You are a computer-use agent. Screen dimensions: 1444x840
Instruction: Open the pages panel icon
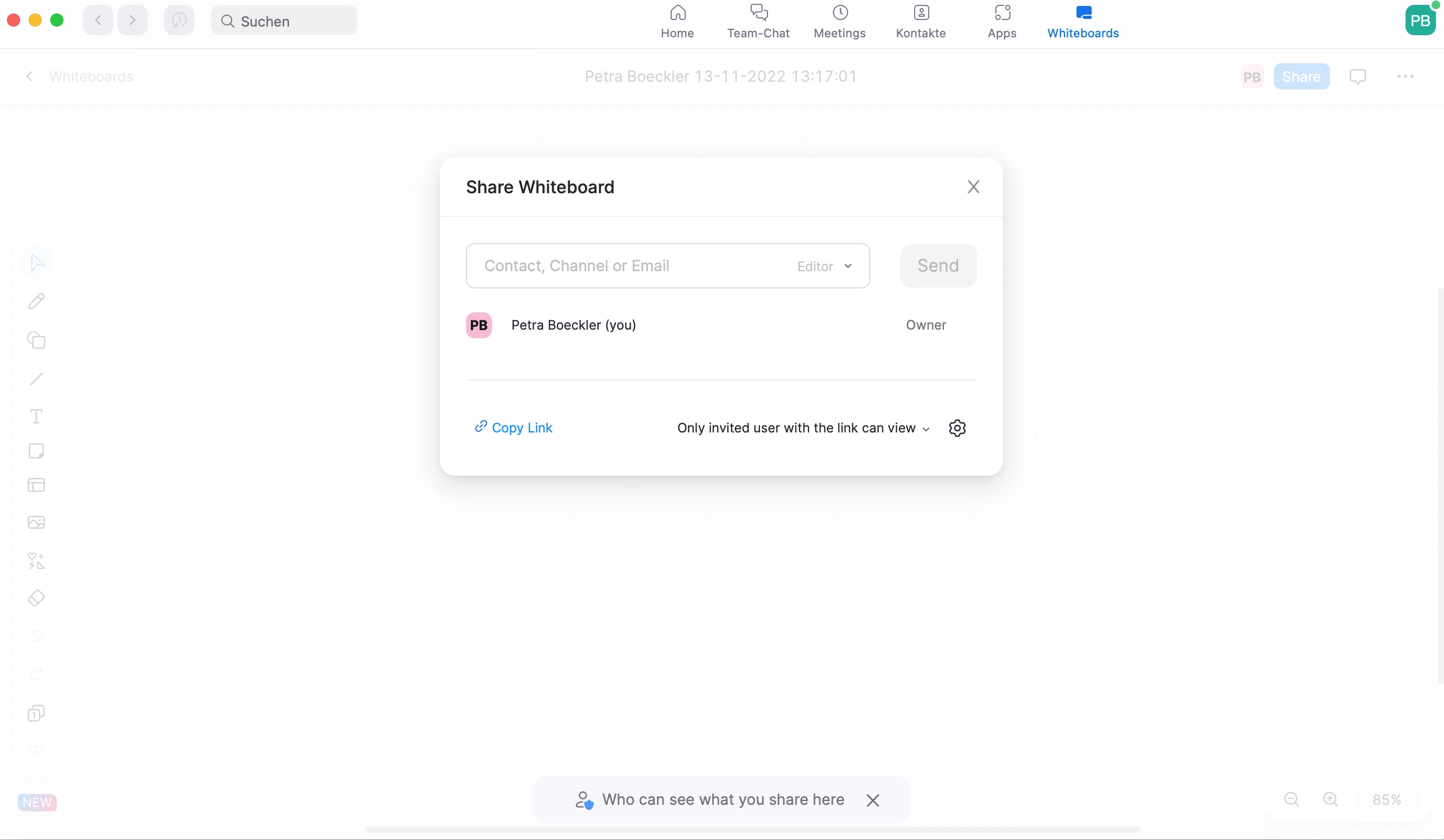(x=36, y=713)
